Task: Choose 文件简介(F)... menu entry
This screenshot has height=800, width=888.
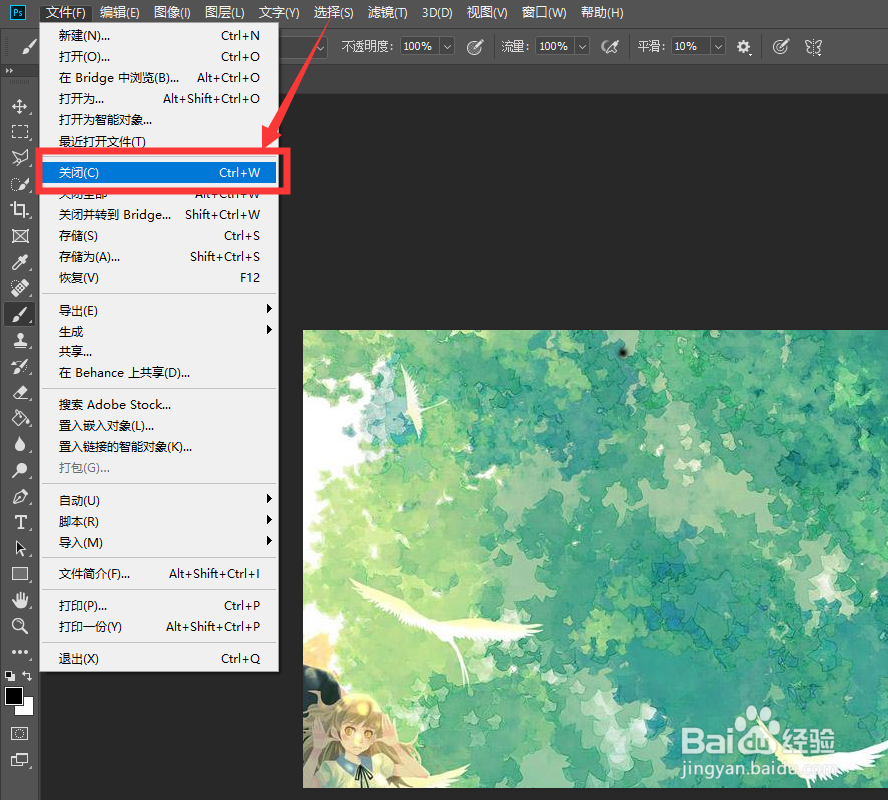Action: 159,574
